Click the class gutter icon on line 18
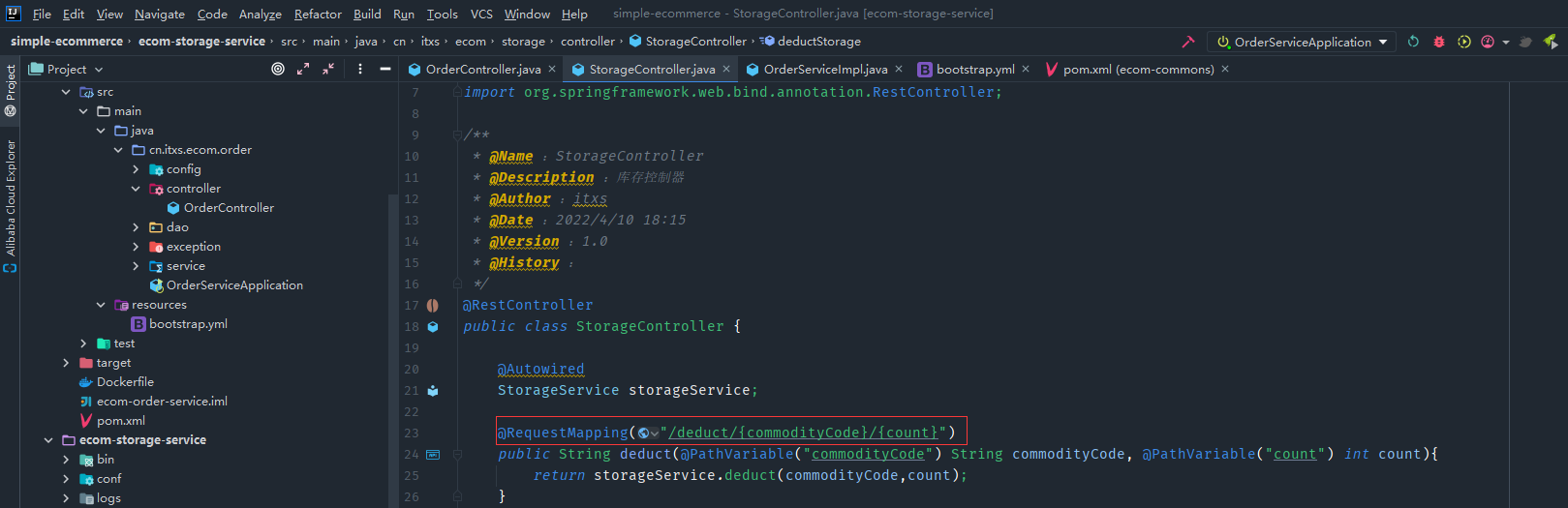This screenshot has height=508, width=1568. point(433,327)
